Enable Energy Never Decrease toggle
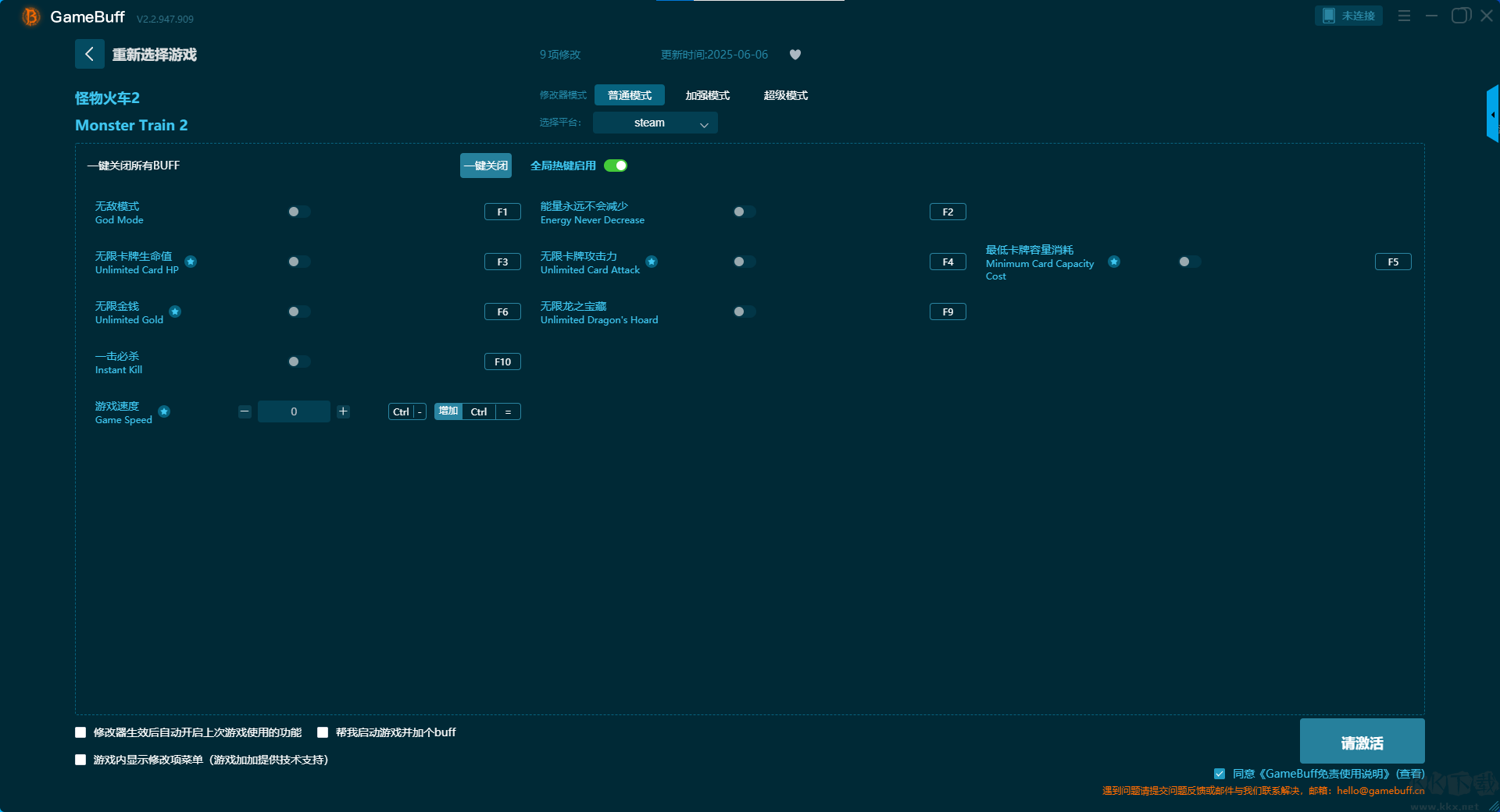The image size is (1500, 812). pos(744,212)
